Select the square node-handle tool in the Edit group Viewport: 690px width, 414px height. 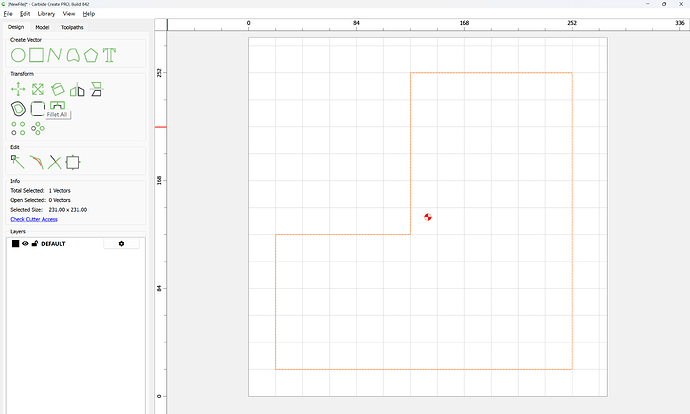(73, 162)
